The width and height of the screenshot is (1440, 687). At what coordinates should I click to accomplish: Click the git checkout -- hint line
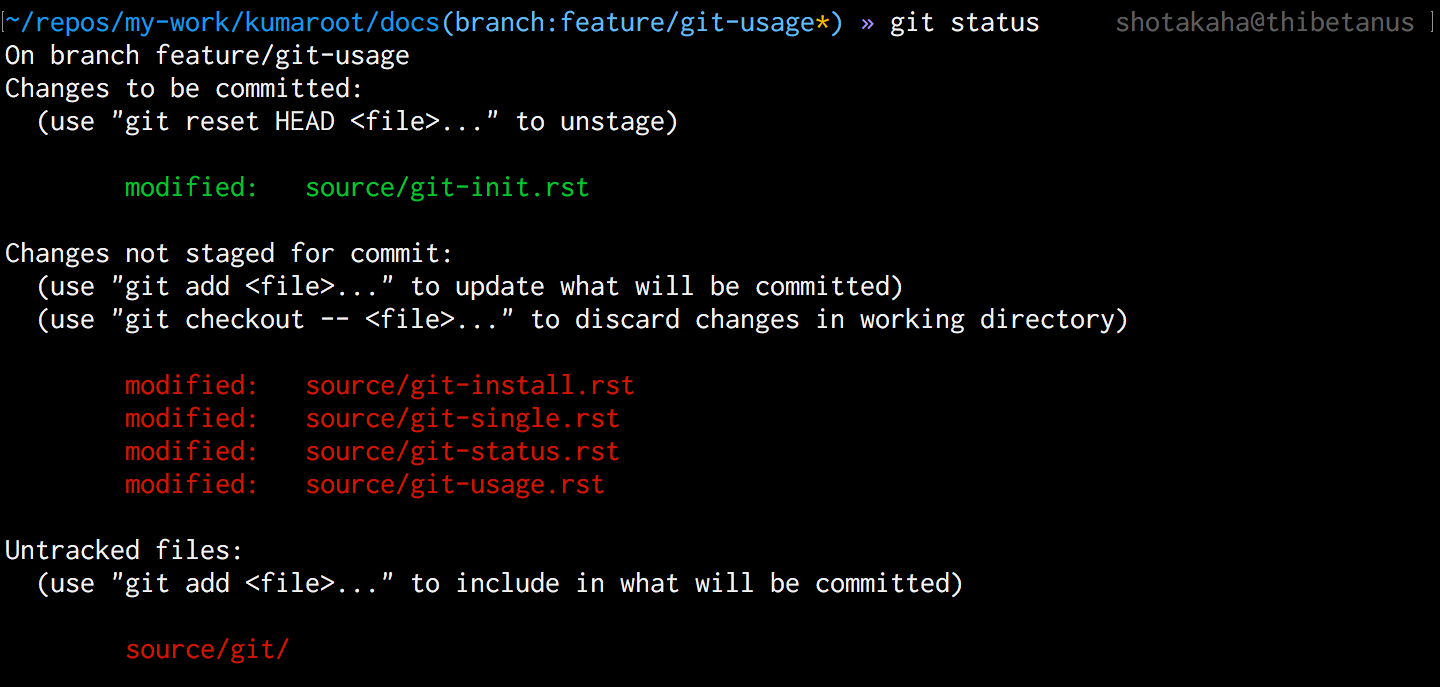click(x=582, y=320)
